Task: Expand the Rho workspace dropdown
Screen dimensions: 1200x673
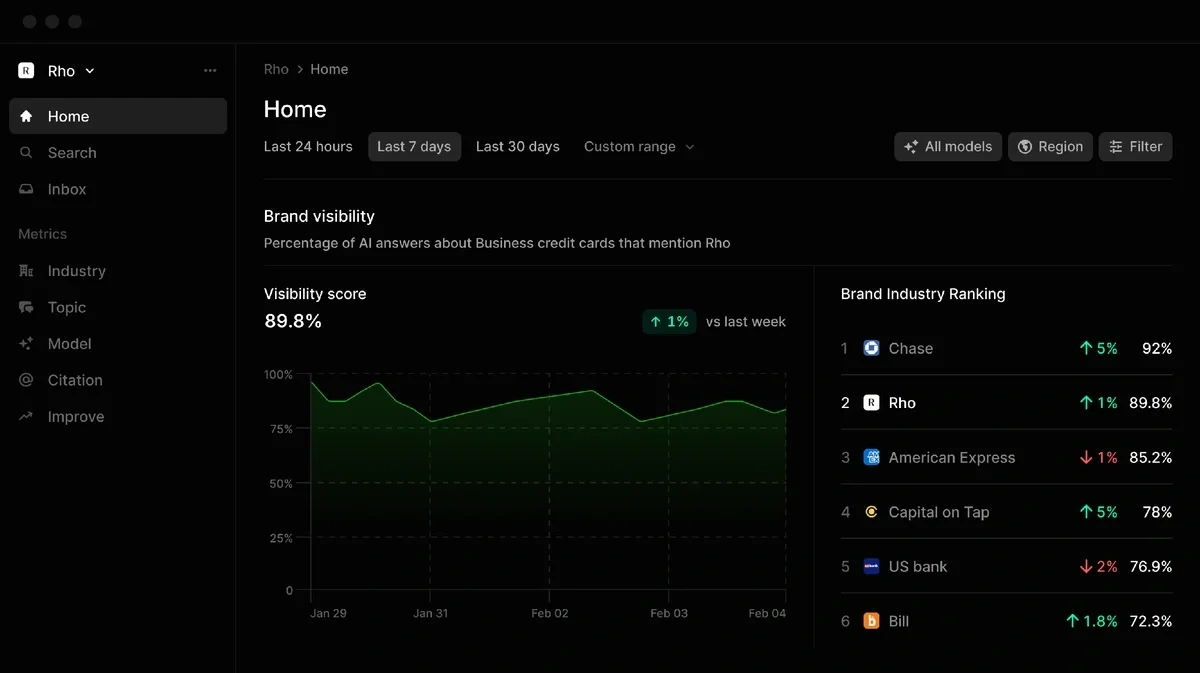Action: 91,70
